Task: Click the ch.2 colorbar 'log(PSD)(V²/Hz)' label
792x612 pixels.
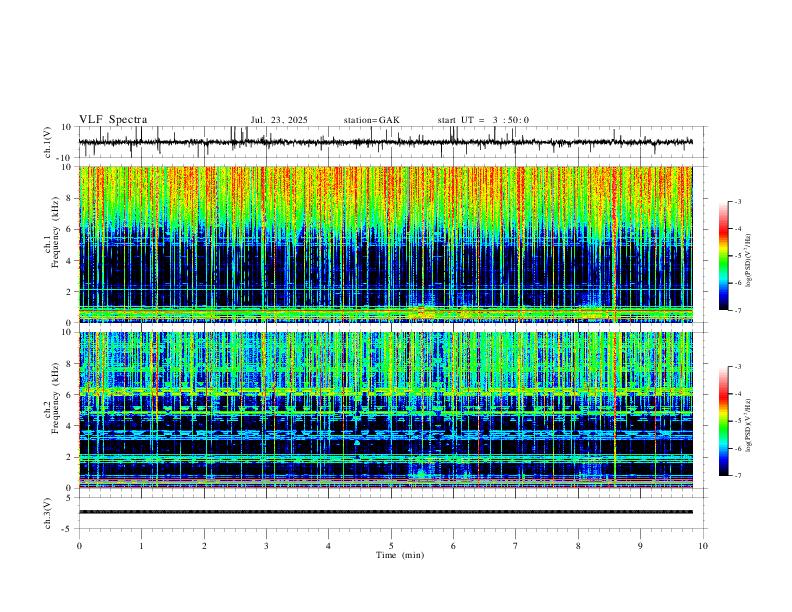Action: 749,425
